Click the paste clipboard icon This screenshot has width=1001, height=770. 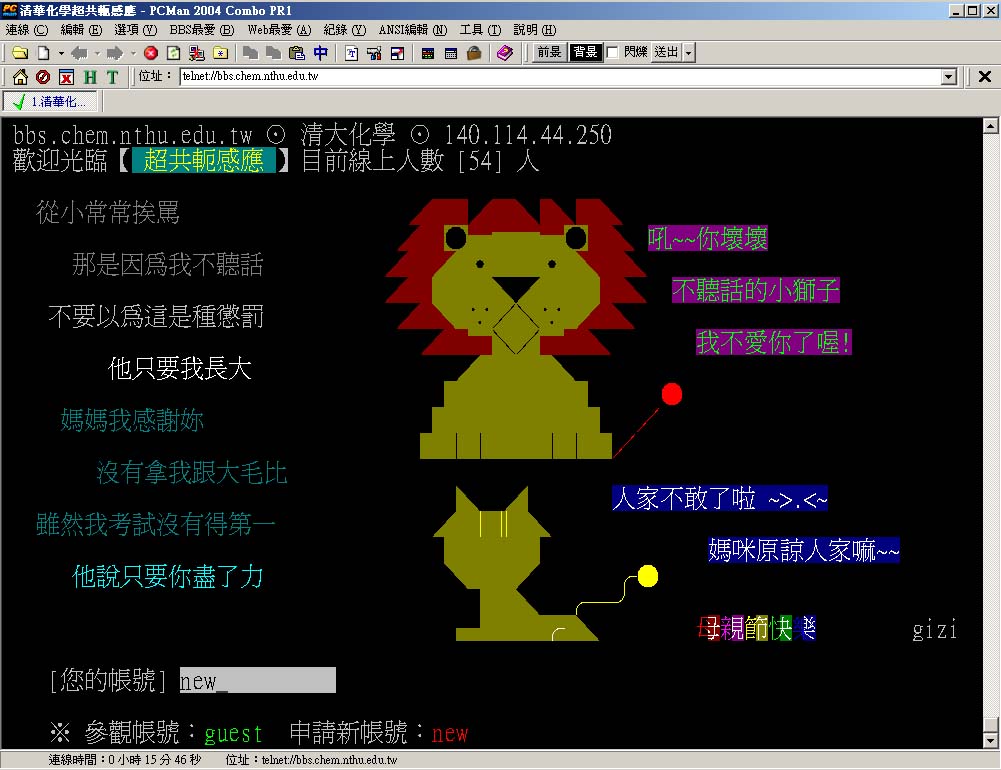pyautogui.click(x=296, y=53)
